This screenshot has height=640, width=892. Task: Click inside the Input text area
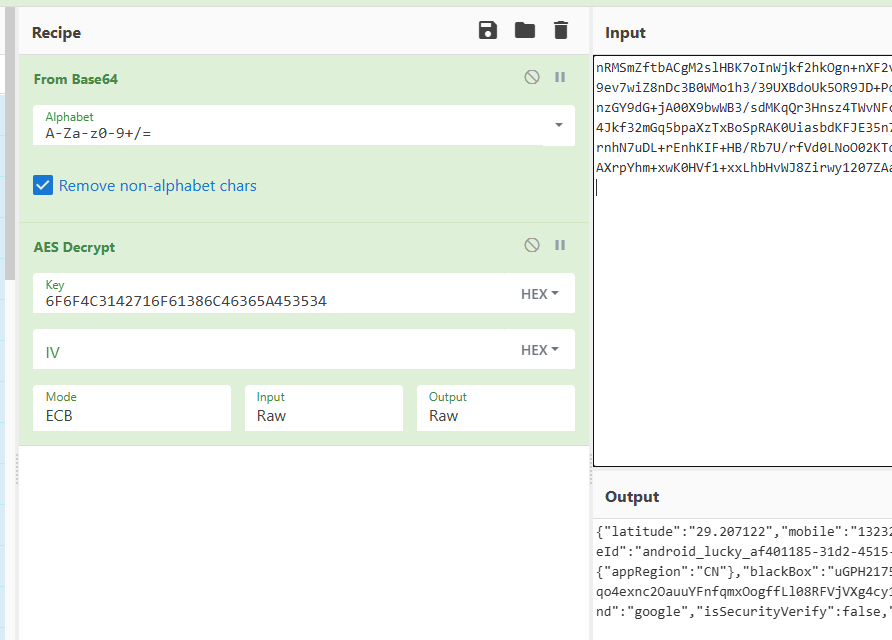[x=742, y=320]
